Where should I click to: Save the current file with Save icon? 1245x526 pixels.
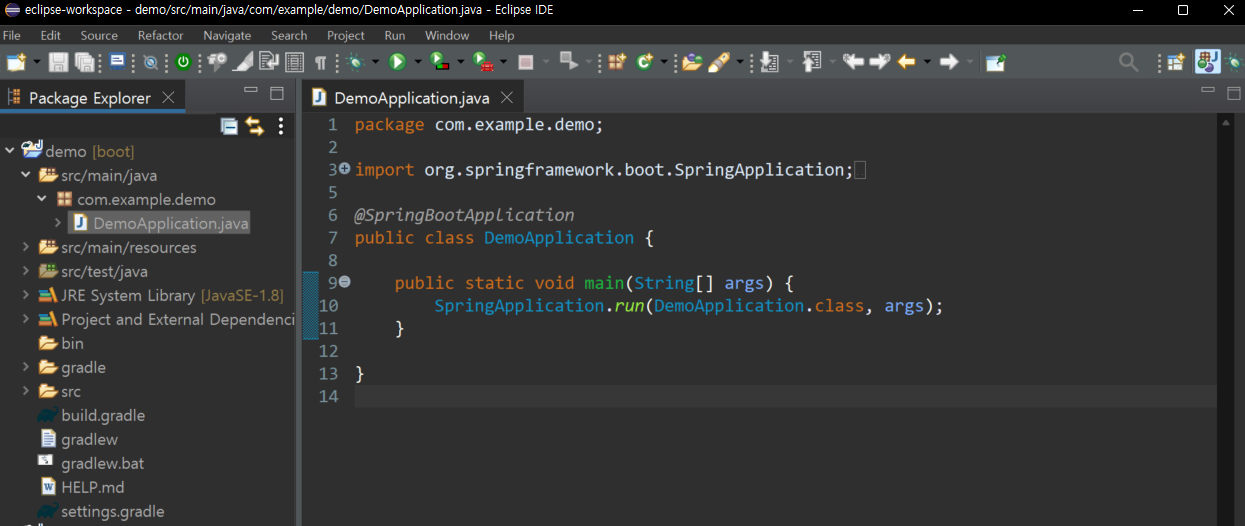point(59,62)
